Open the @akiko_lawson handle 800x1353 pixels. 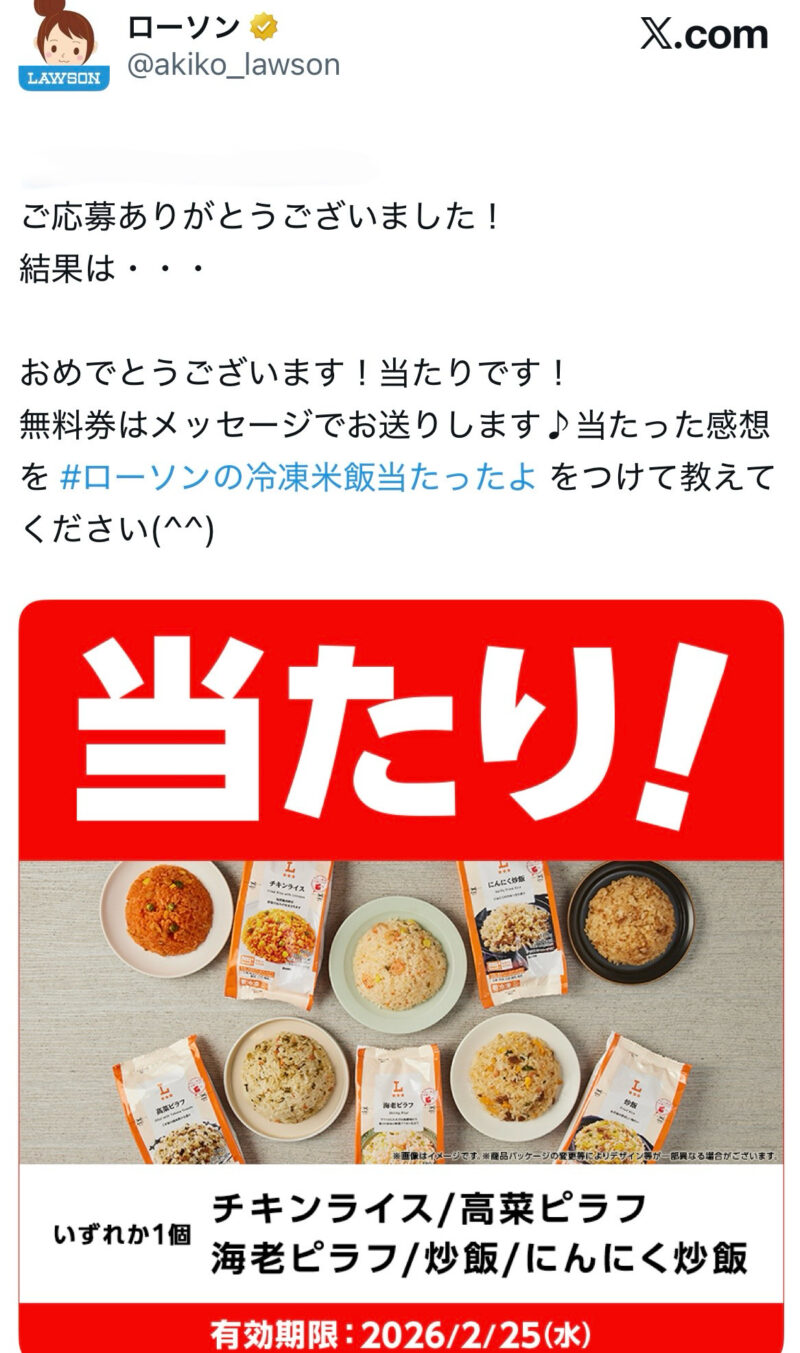(233, 65)
